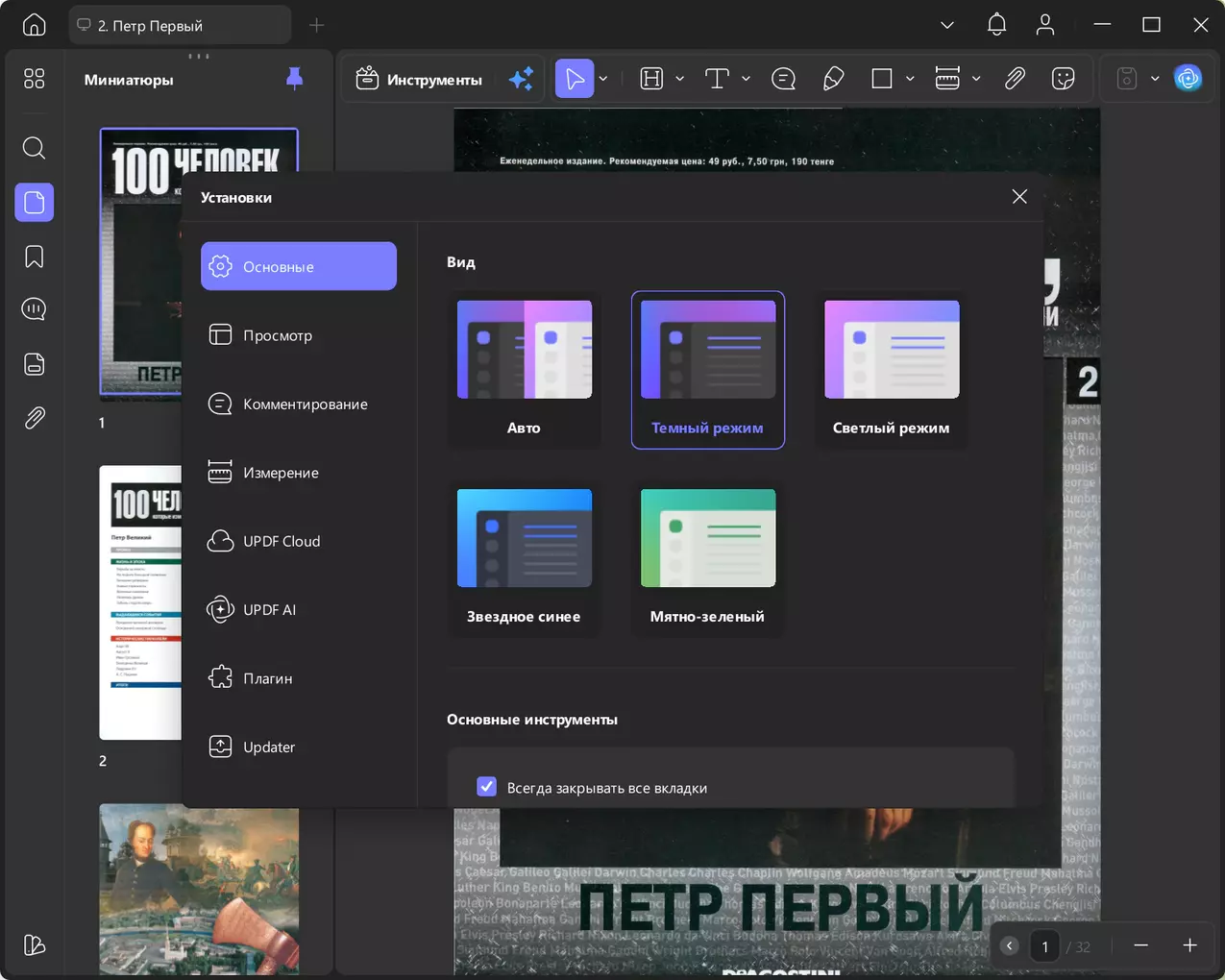
Task: Select the portrait thumbnail of page 3
Action: click(x=199, y=891)
